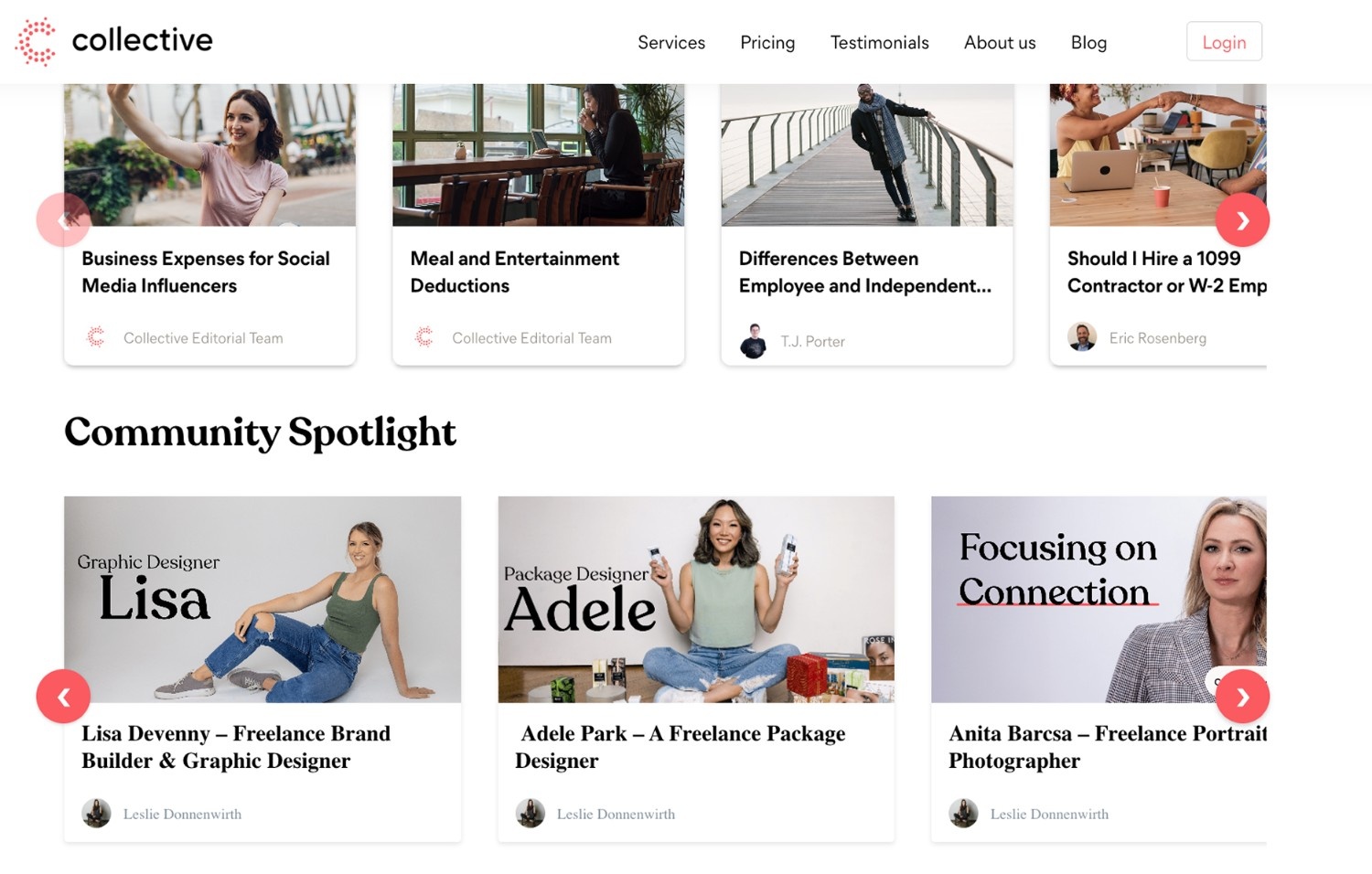Viewport: 1372px width, 874px height.
Task: Open Adele Package Designer thumbnail image
Action: tap(696, 600)
